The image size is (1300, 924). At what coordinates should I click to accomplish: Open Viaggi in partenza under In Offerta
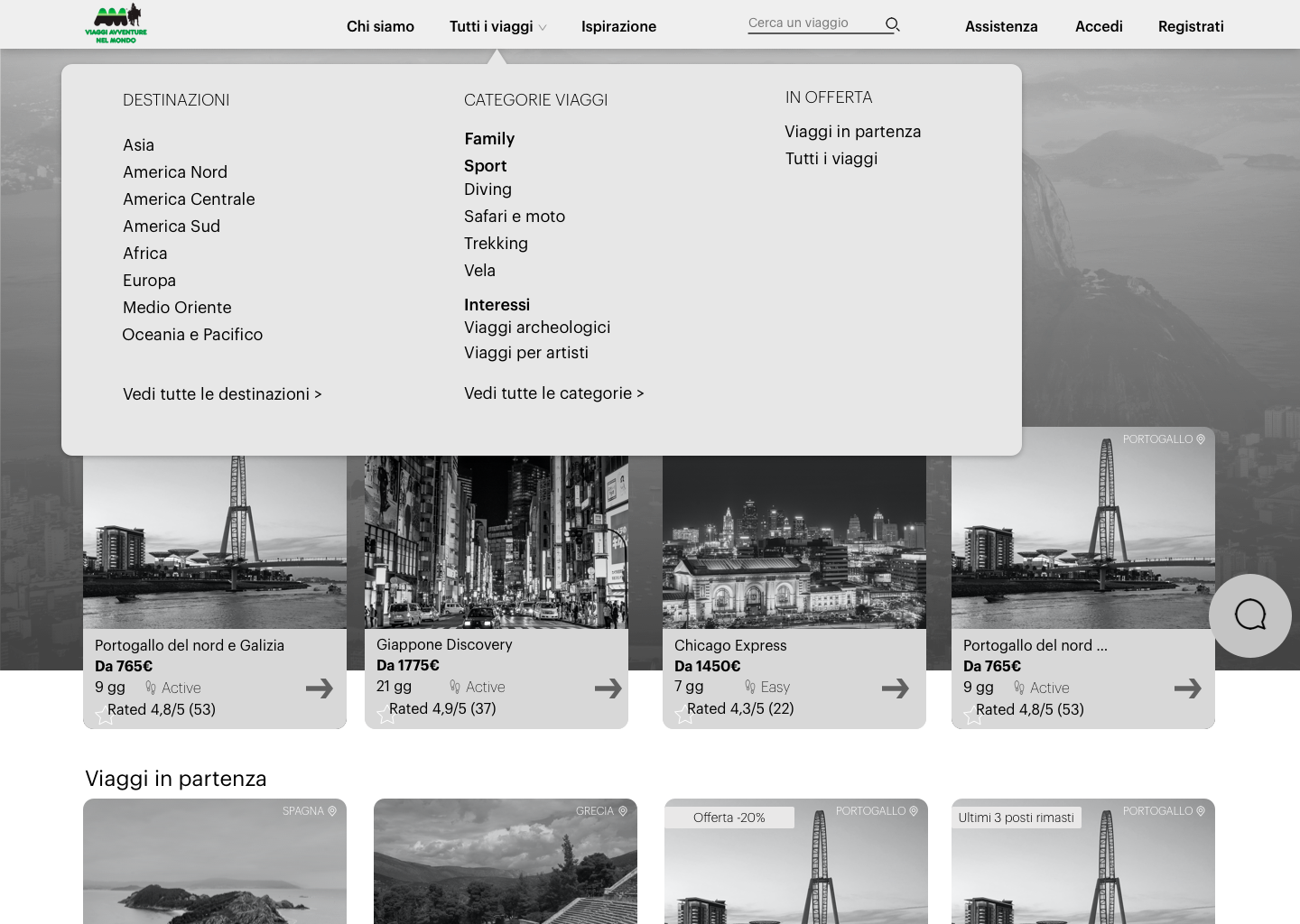point(852,132)
